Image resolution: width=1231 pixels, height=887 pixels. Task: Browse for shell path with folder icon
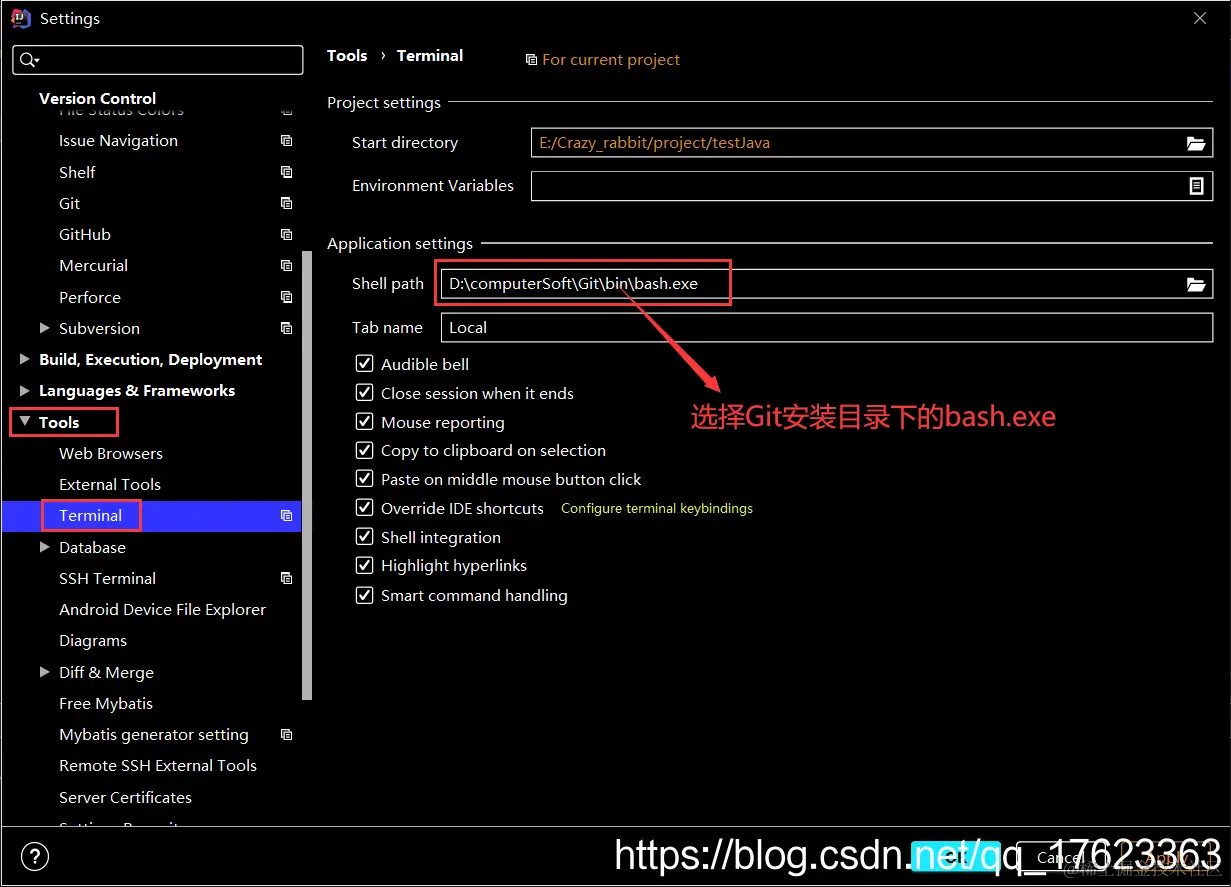click(x=1196, y=285)
